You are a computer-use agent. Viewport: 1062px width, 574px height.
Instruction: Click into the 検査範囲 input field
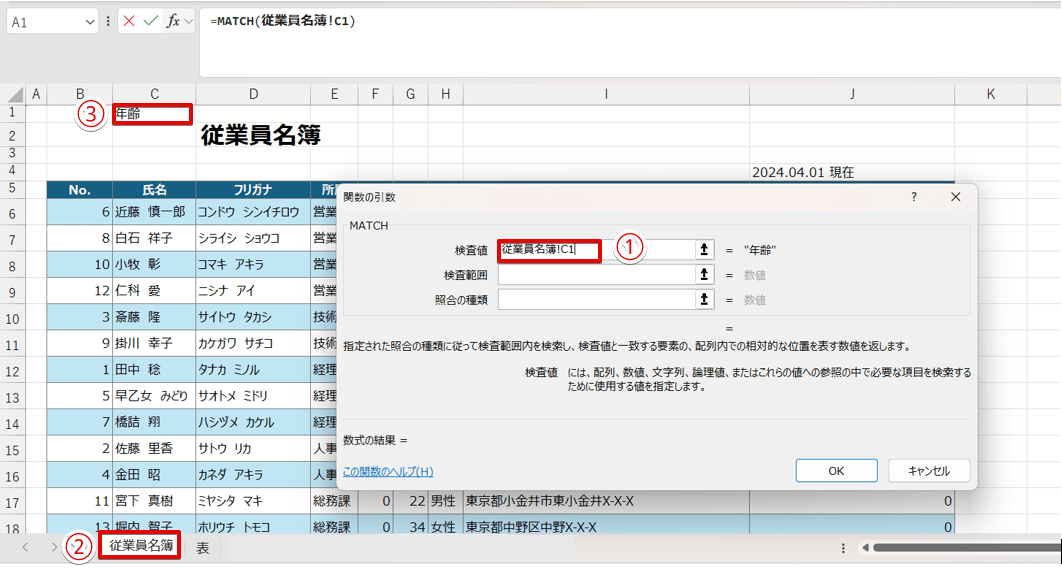[x=596, y=274]
